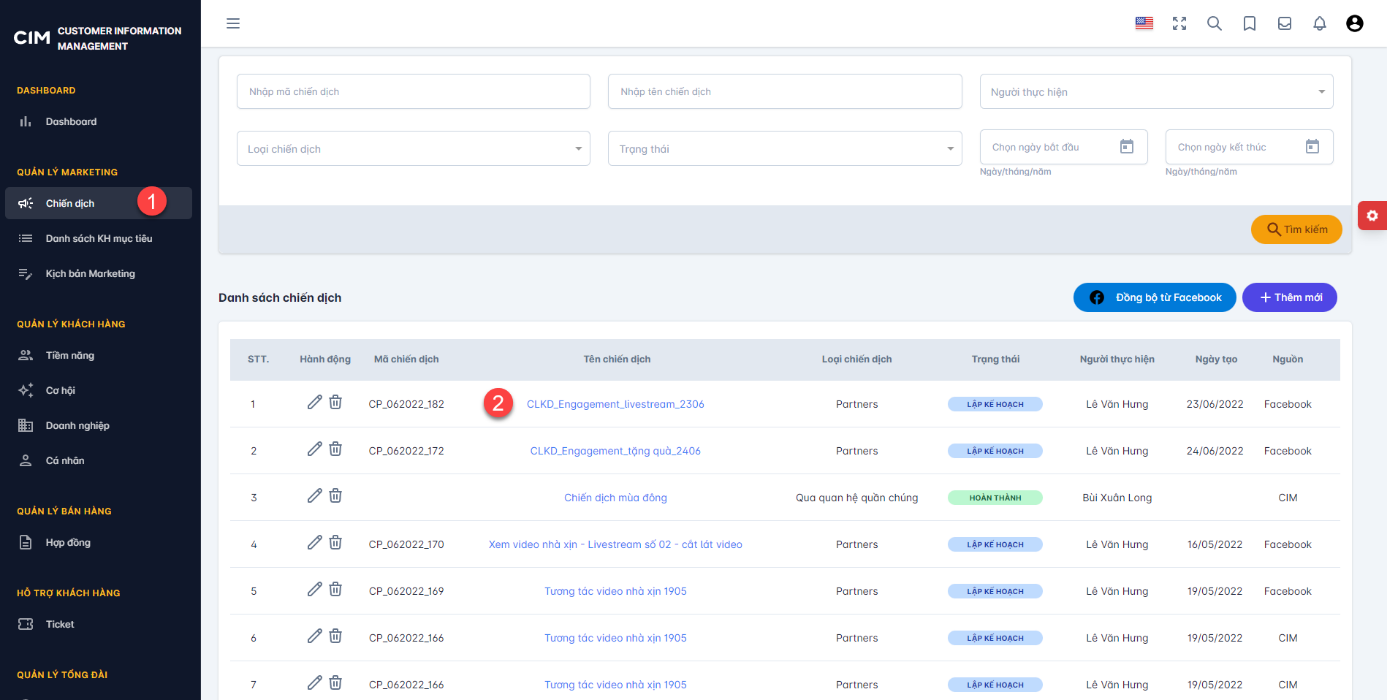Image resolution: width=1387 pixels, height=700 pixels.
Task: Go to Danh sách KH mục tiêu menu
Action: point(98,238)
